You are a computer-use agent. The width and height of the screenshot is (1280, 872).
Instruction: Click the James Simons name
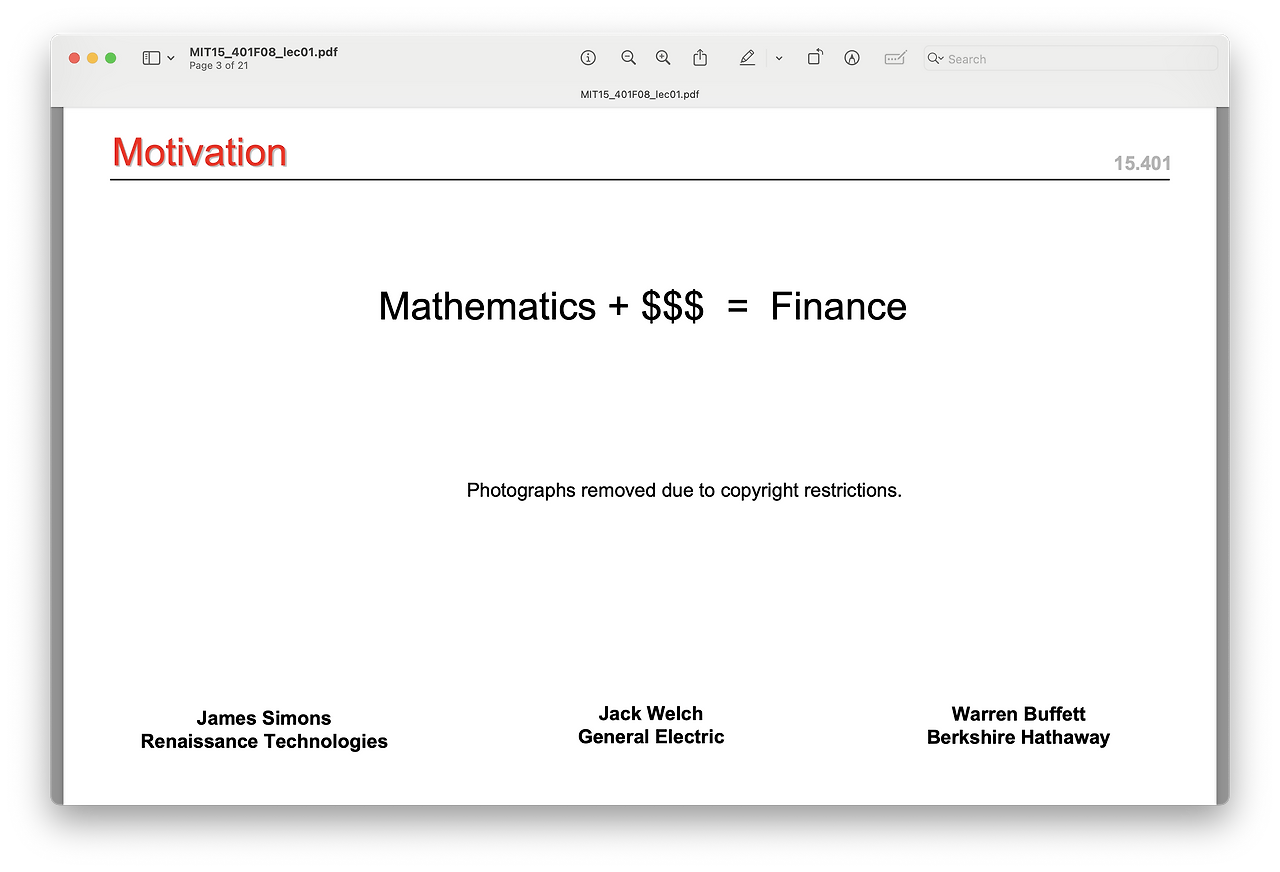click(x=264, y=718)
